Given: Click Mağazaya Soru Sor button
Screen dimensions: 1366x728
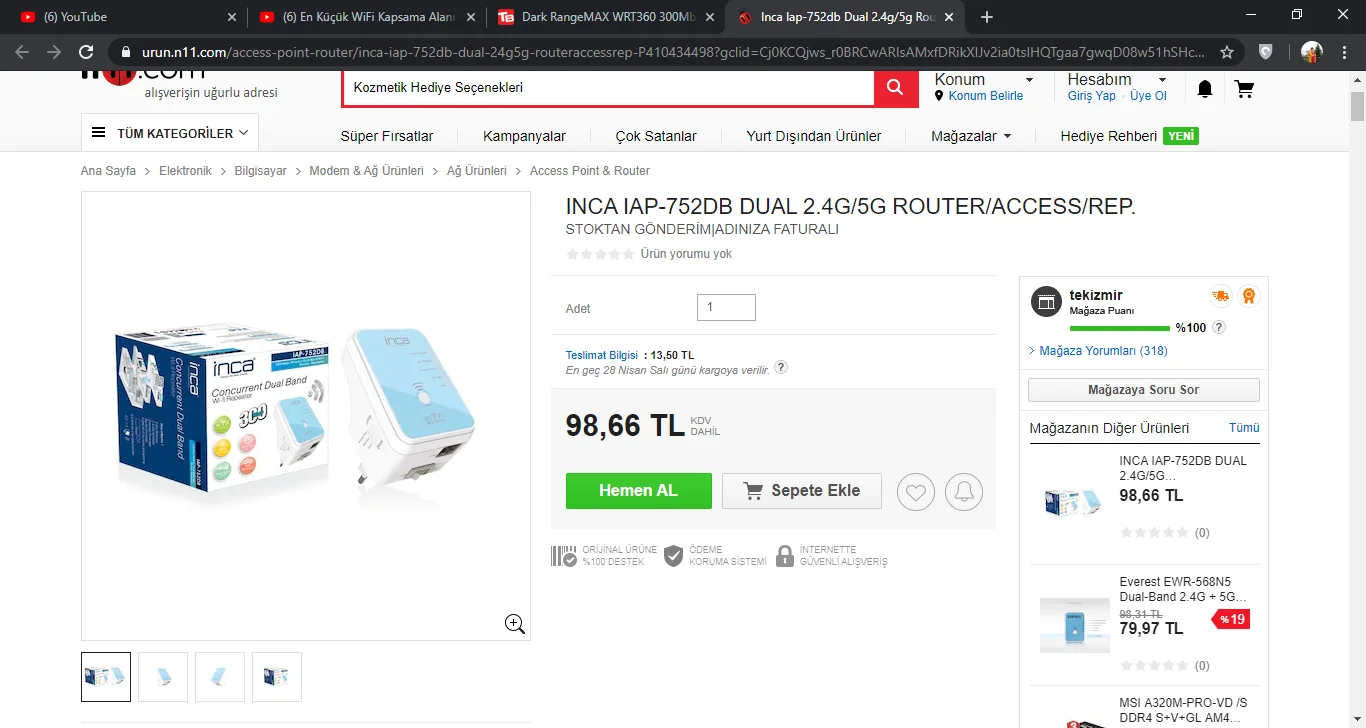Looking at the screenshot, I should pos(1144,390).
